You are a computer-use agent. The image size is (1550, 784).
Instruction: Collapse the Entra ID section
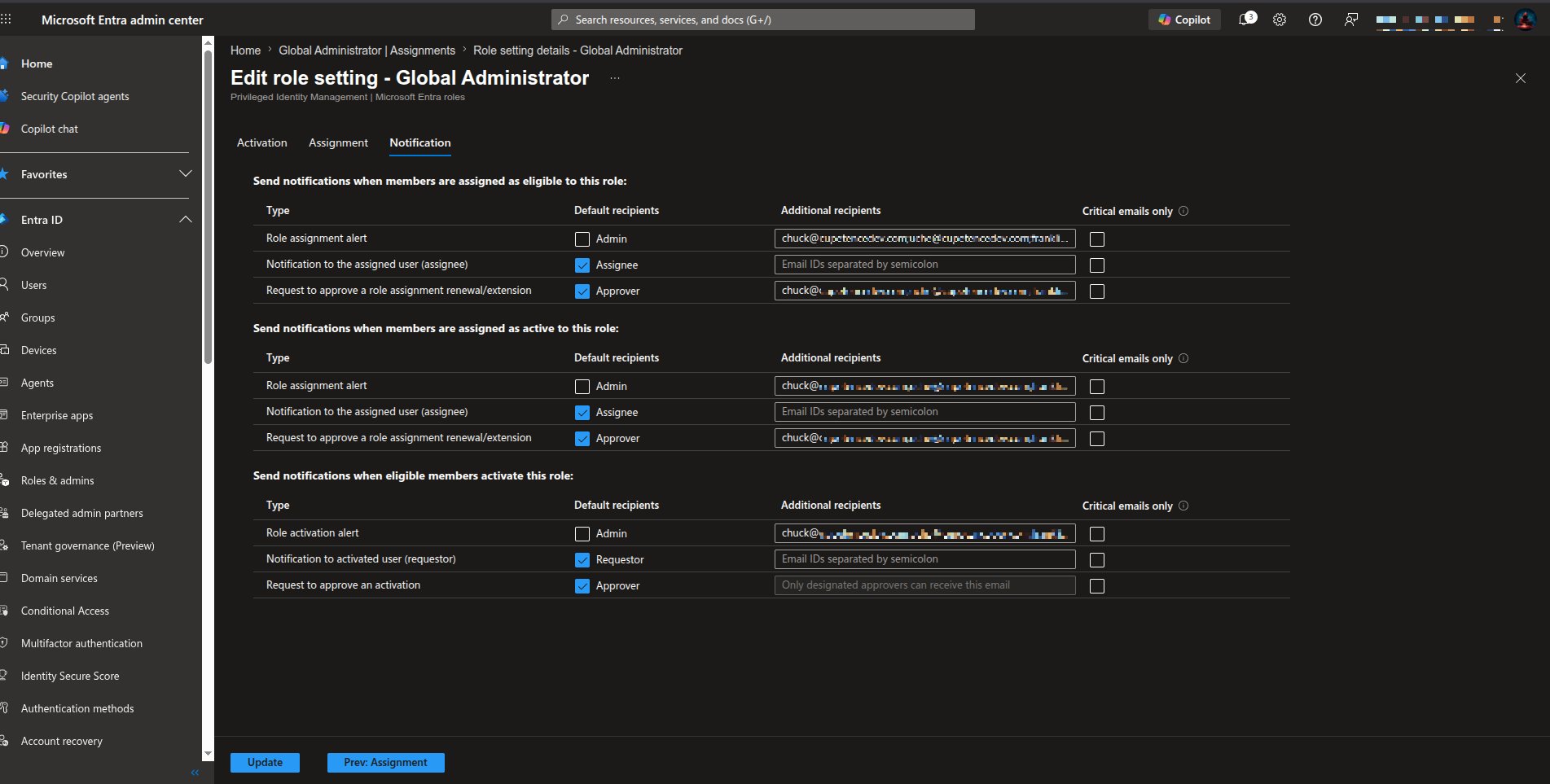pyautogui.click(x=185, y=220)
